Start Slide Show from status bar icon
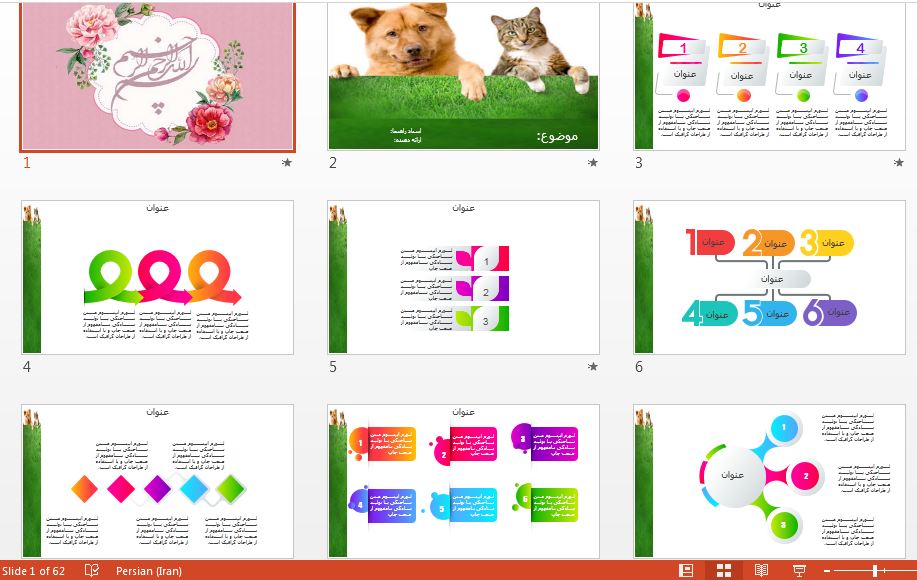This screenshot has width=917, height=580. 799,570
